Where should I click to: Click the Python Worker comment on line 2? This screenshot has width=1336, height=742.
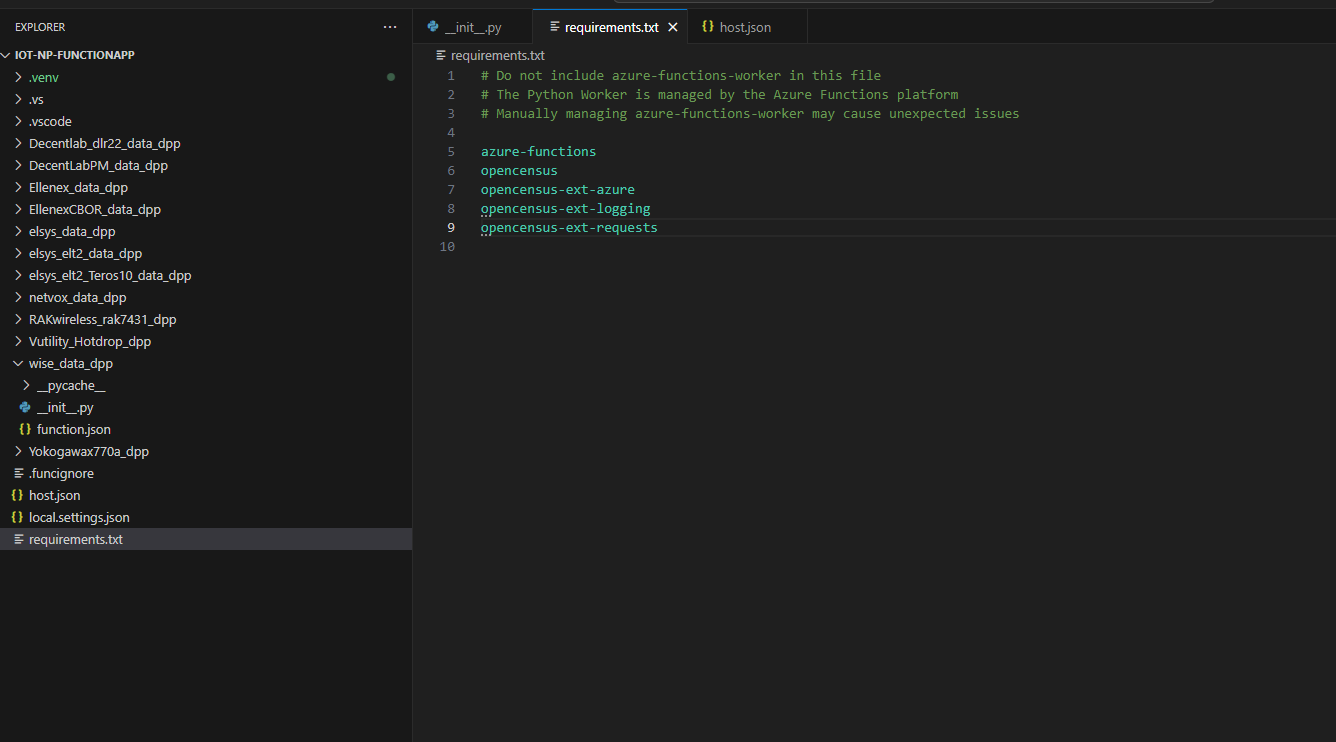[719, 95]
